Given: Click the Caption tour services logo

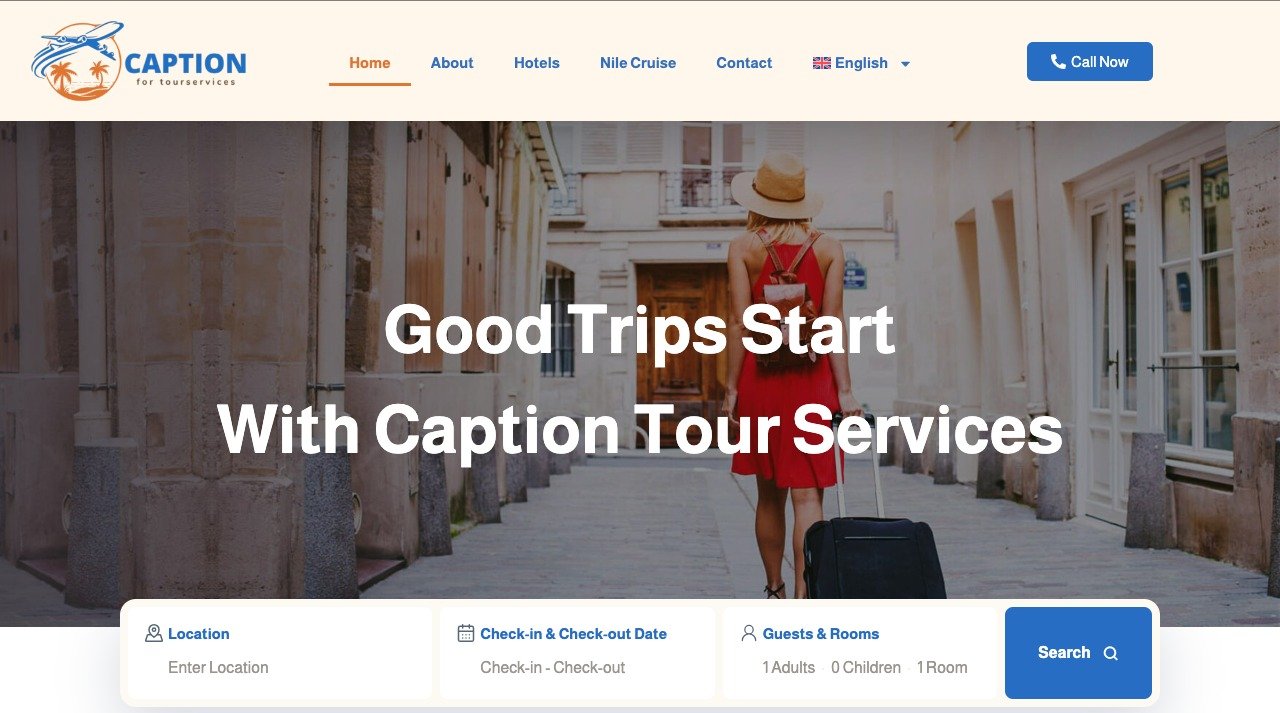Looking at the screenshot, I should pos(139,61).
